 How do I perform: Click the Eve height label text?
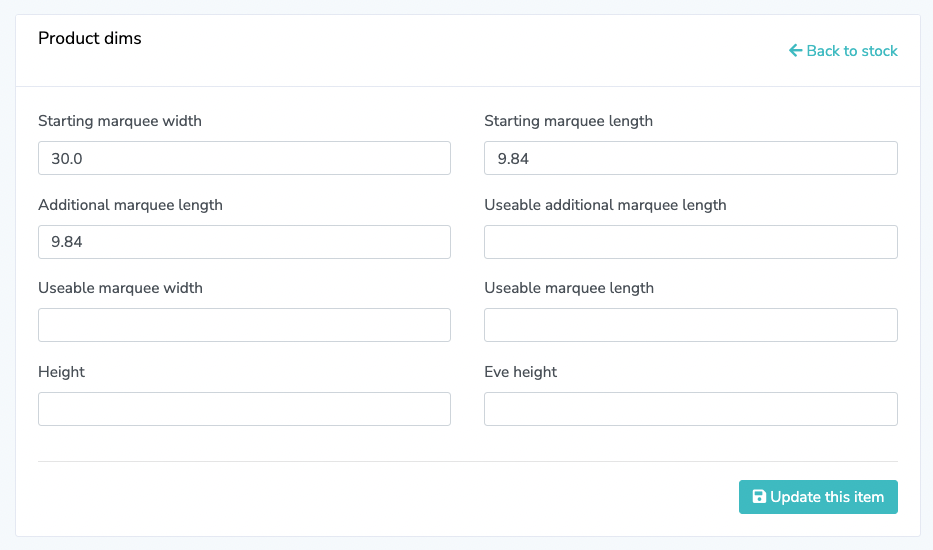521,372
